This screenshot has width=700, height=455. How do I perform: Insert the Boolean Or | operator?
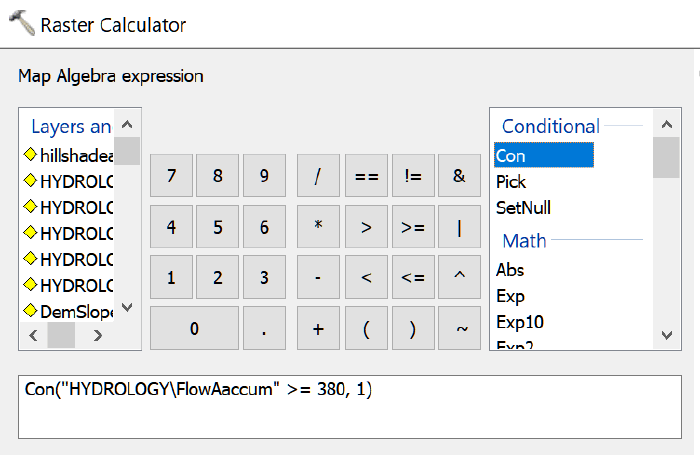click(x=459, y=226)
